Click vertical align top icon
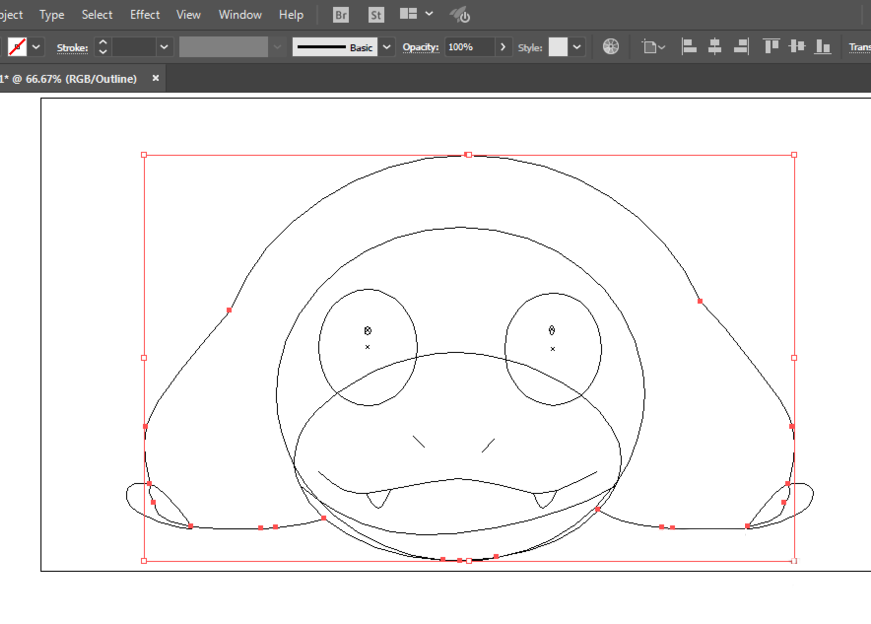 pyautogui.click(x=771, y=47)
